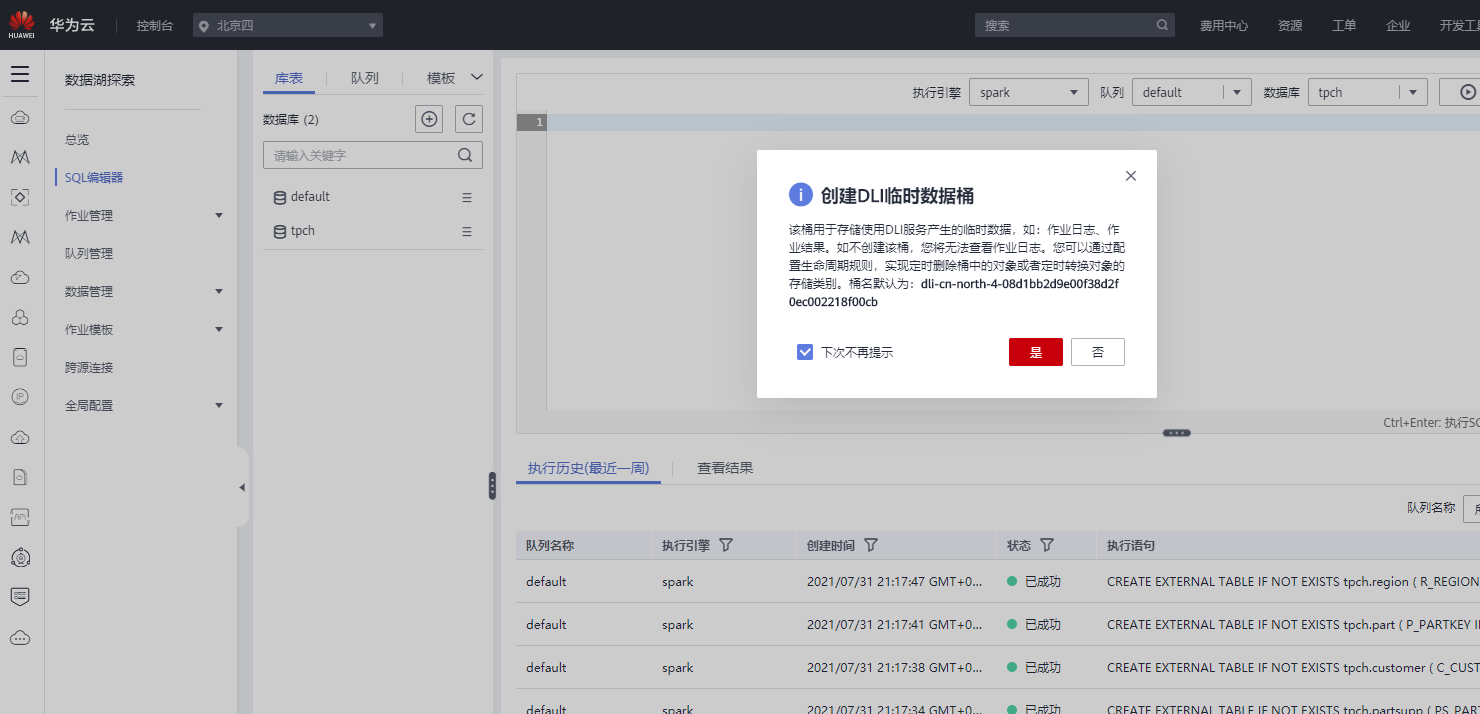Filter by creation time column
The image size is (1480, 714).
(x=871, y=545)
